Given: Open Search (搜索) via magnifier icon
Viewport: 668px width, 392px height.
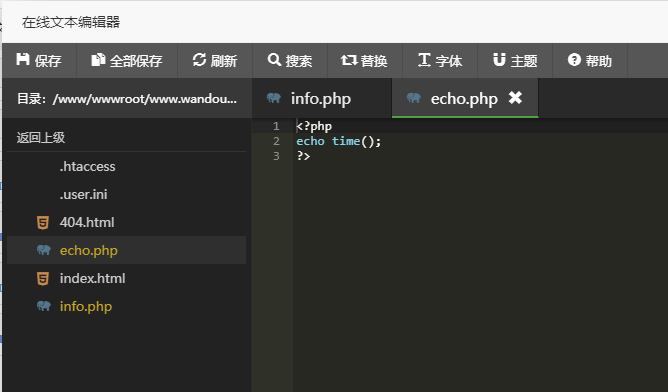Looking at the screenshot, I should click(x=274, y=60).
